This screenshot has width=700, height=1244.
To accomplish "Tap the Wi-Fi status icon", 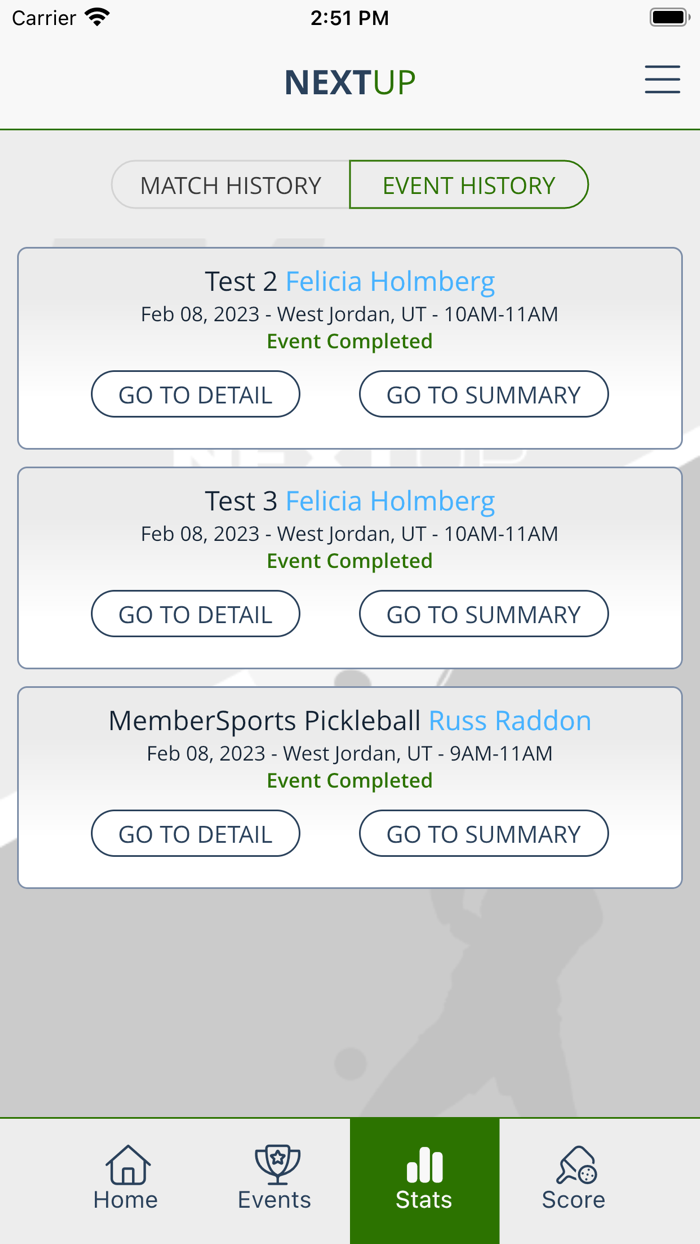I will (x=96, y=16).
